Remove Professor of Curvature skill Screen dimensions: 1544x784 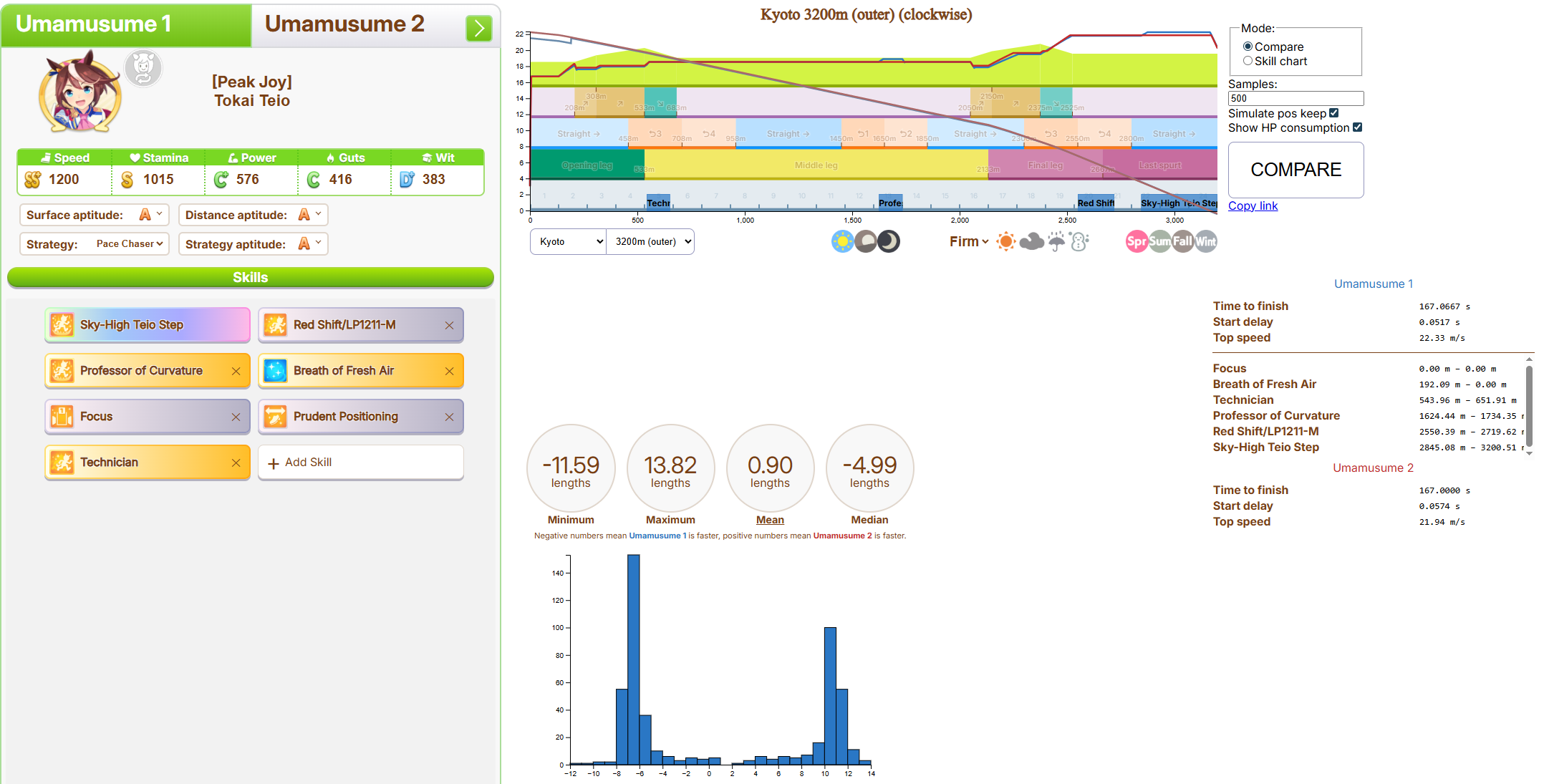coord(236,371)
